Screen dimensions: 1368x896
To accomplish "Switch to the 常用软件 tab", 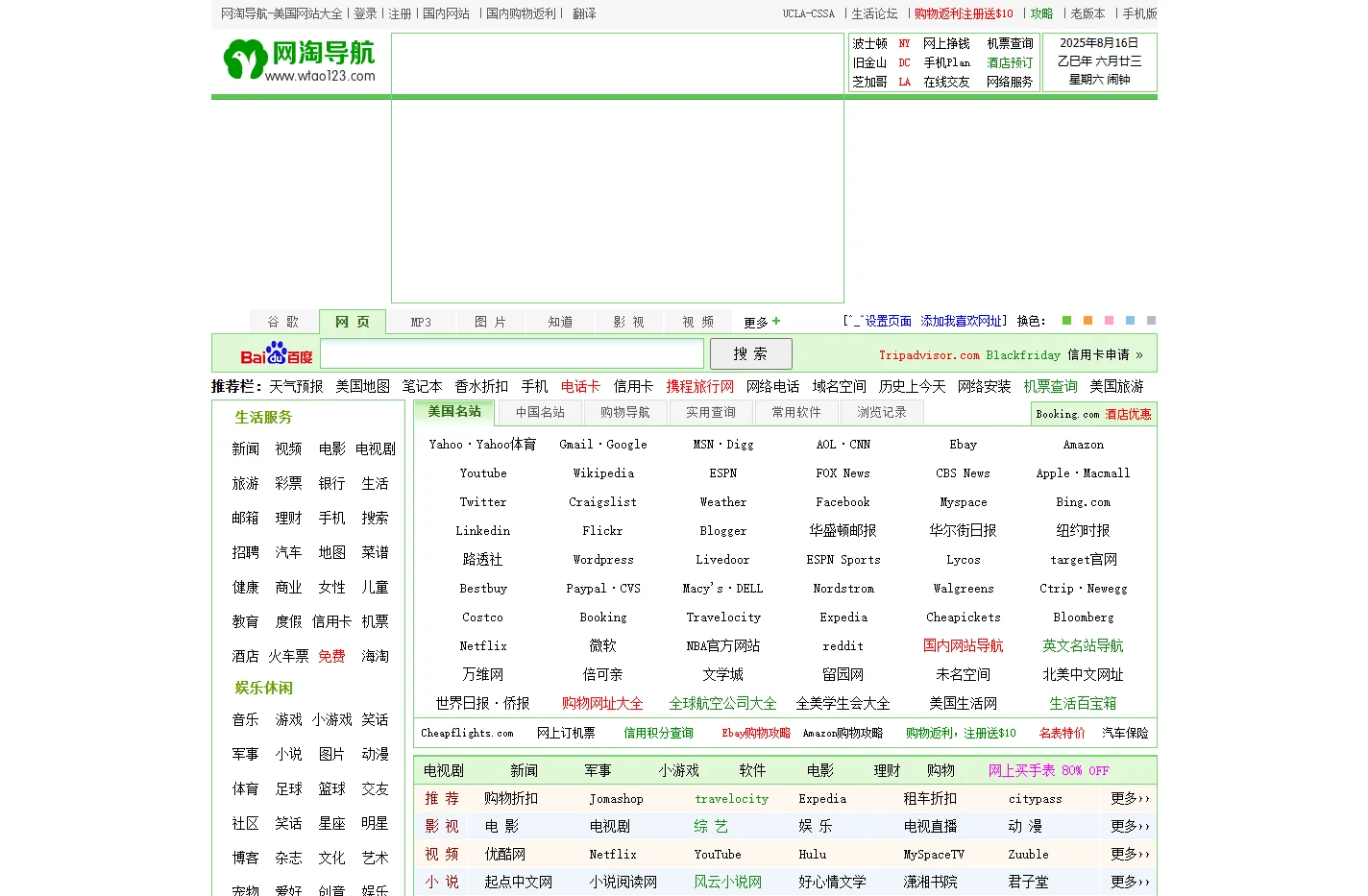I will coord(795,413).
